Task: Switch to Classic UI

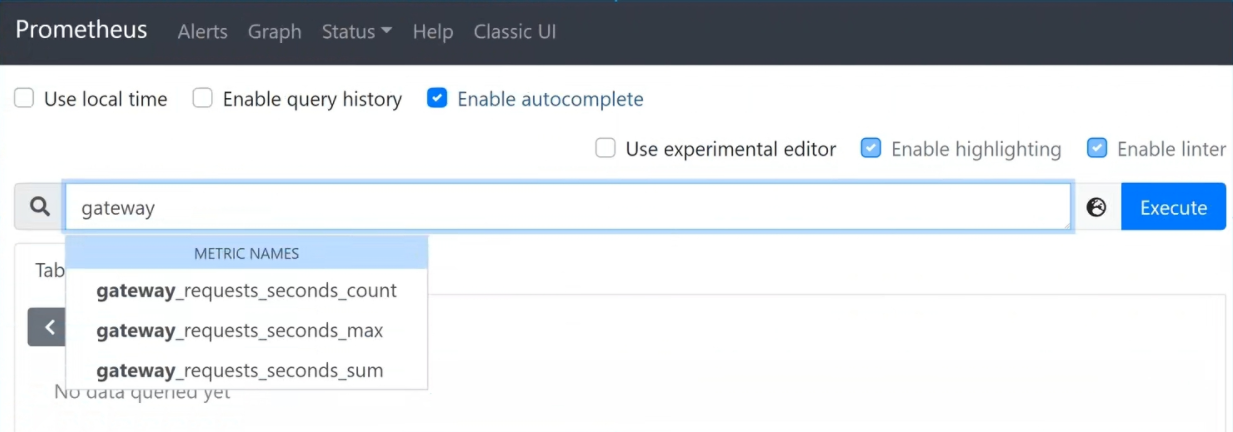Action: (x=514, y=32)
